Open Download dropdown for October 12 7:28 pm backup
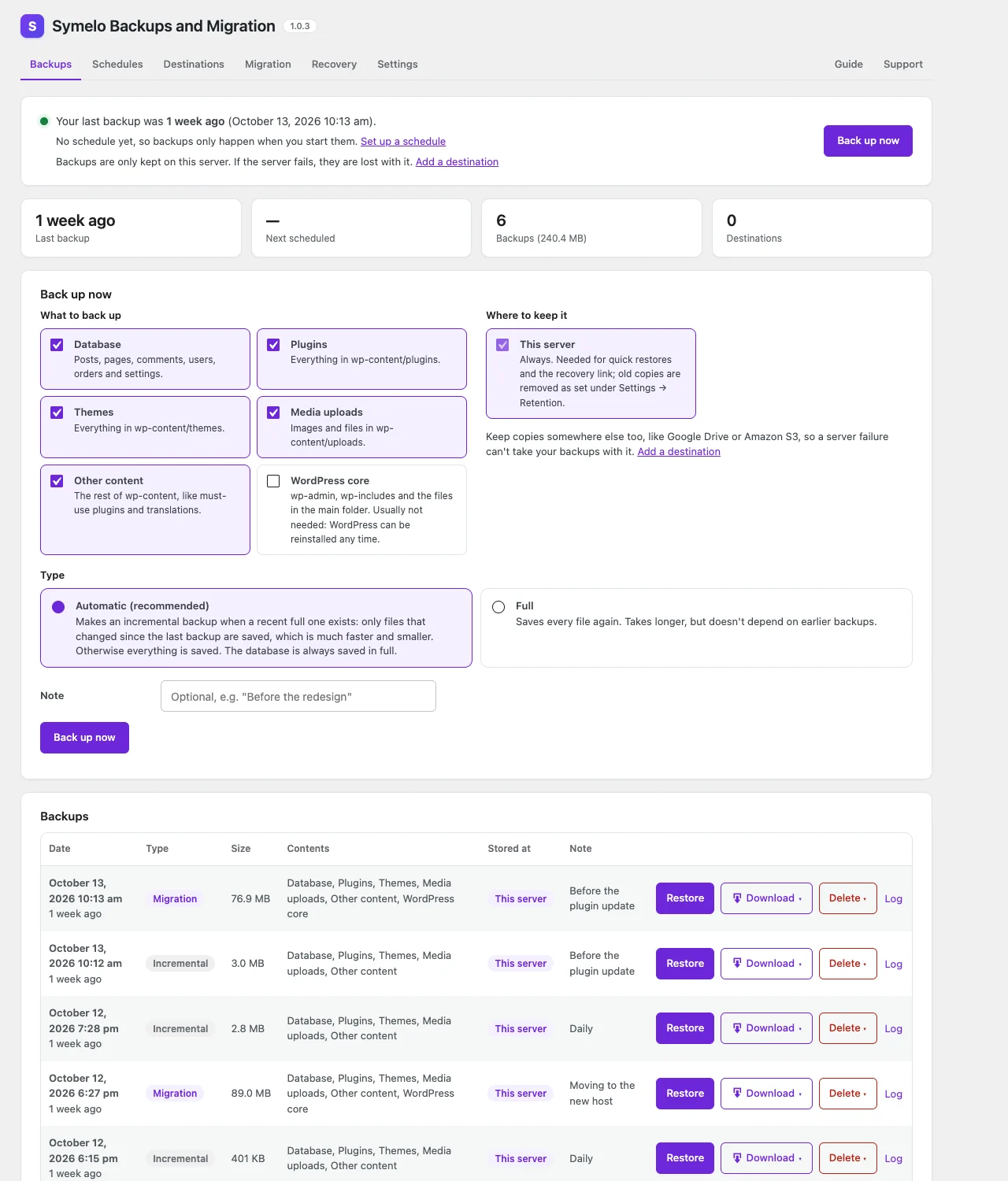 [x=766, y=1028]
